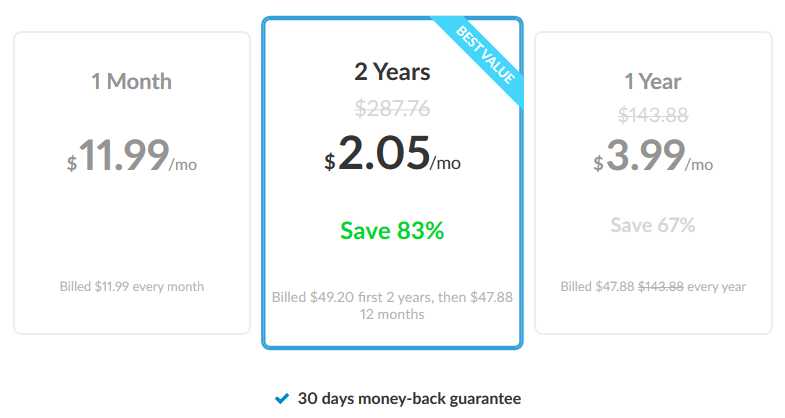Image resolution: width=785 pixels, height=418 pixels.
Task: Click the $11.99/mo price text
Action: click(132, 156)
